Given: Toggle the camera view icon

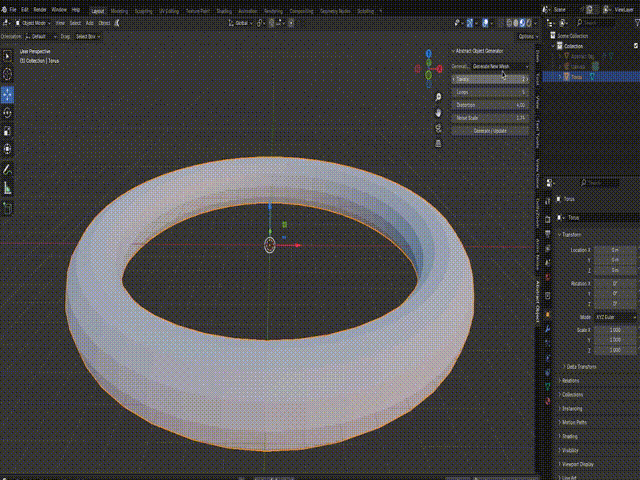Looking at the screenshot, I should click(438, 128).
